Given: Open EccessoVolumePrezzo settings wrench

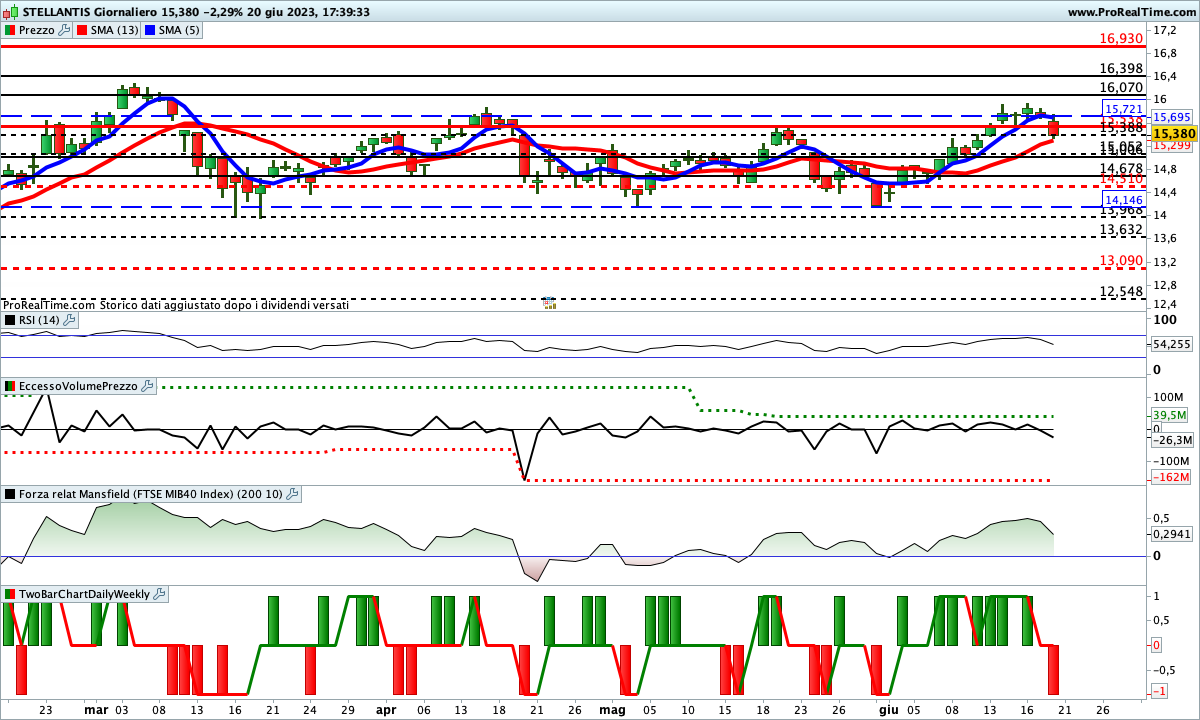Looking at the screenshot, I should 148,385.
